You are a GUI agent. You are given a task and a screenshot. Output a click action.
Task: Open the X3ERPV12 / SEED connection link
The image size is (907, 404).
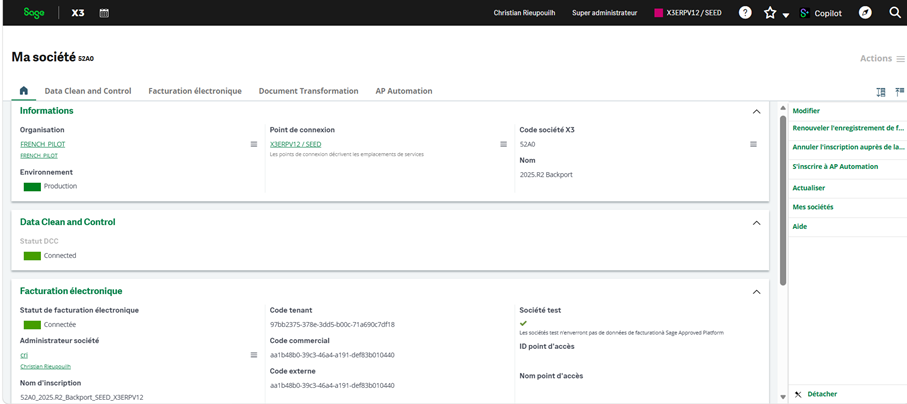click(296, 145)
